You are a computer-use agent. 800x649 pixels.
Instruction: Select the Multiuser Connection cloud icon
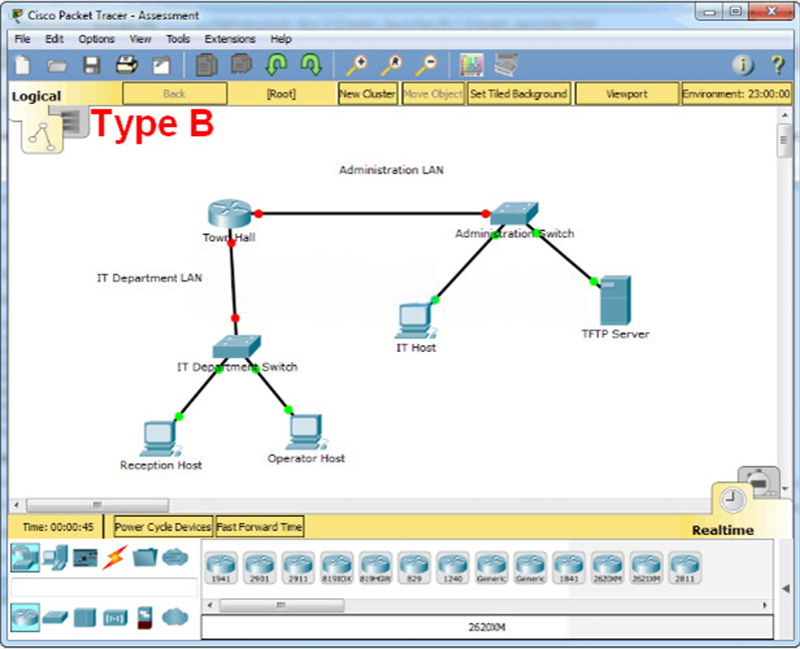pyautogui.click(x=175, y=557)
